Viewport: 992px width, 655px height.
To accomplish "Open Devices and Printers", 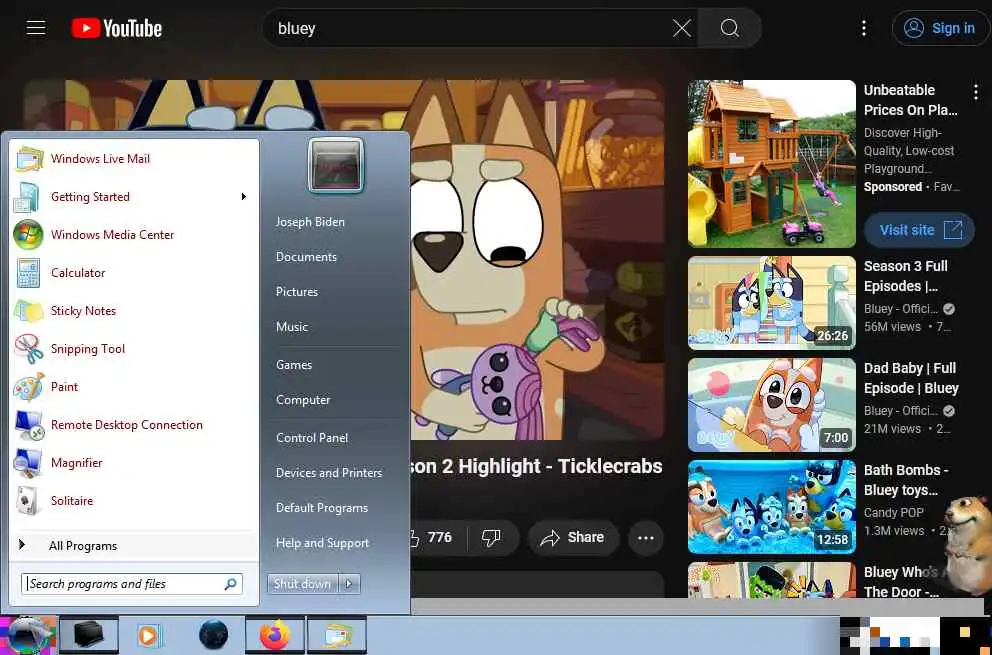I will tap(329, 473).
